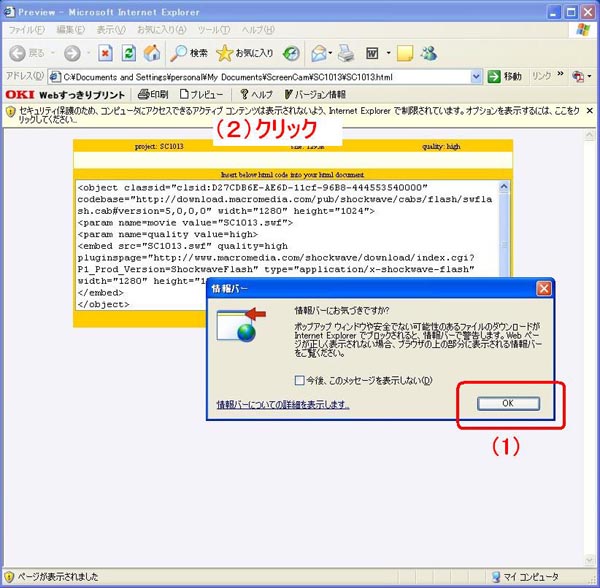Click OKI print (印刷) button
The height and width of the screenshot is (588, 600).
pos(153,94)
